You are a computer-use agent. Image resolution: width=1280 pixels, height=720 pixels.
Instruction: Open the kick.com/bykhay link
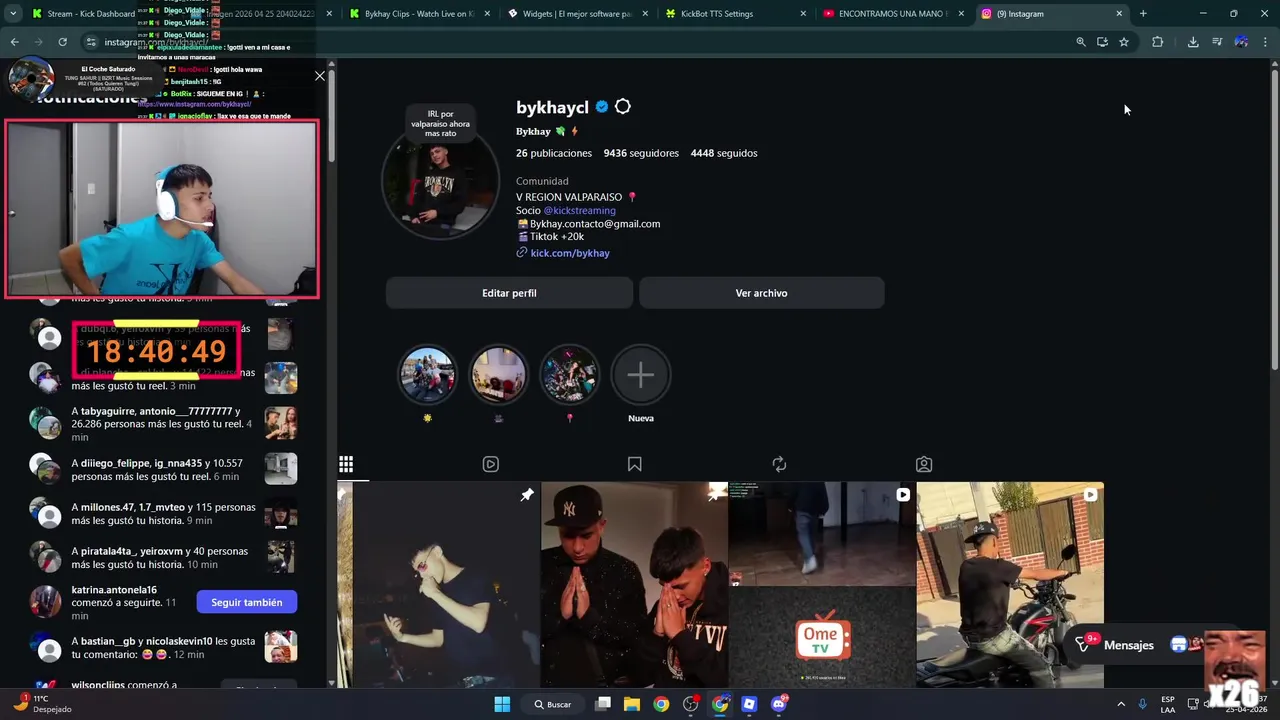click(570, 253)
